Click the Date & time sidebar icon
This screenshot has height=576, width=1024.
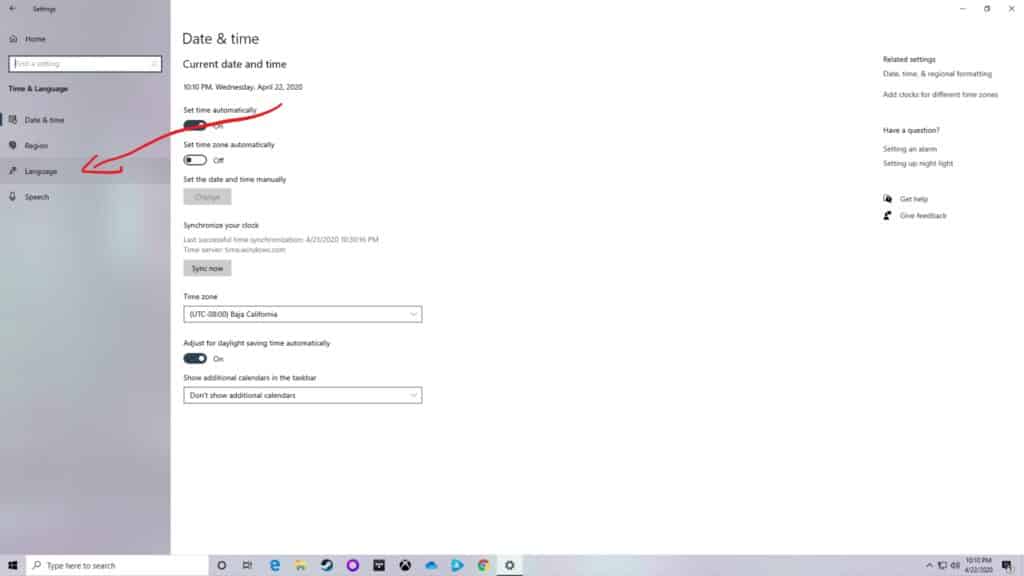tap(13, 120)
